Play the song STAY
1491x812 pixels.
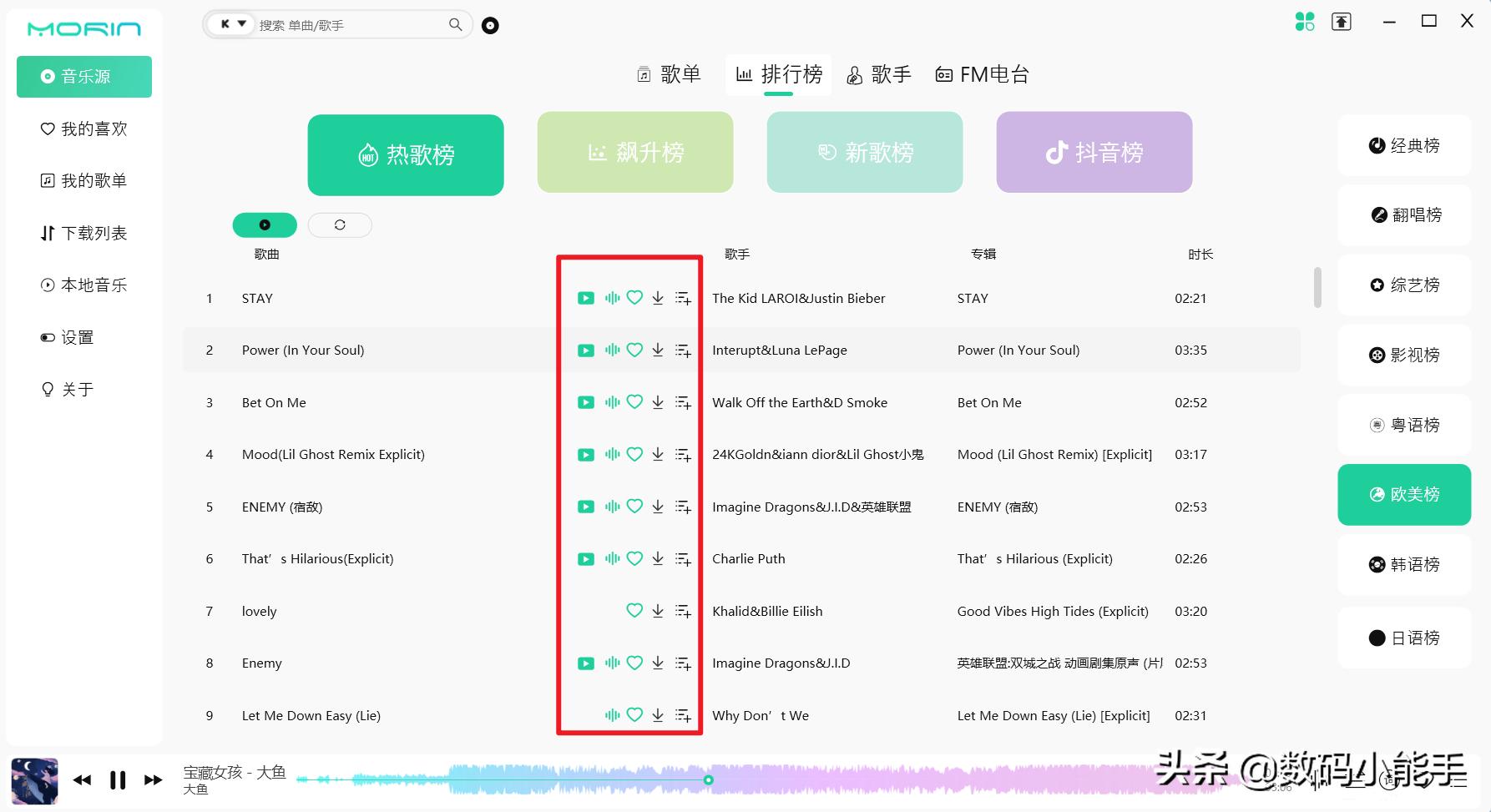(586, 298)
